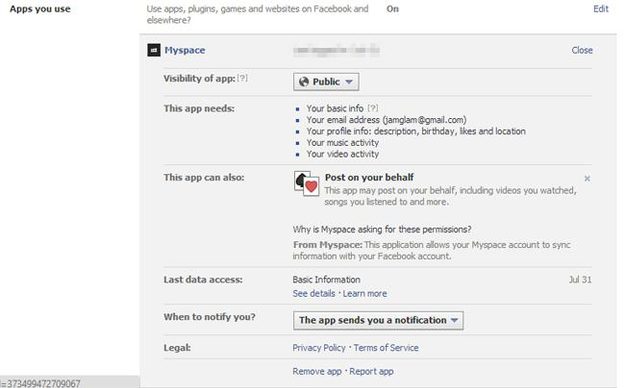Open the Myspace app name link
The height and width of the screenshot is (388, 625).
point(185,50)
